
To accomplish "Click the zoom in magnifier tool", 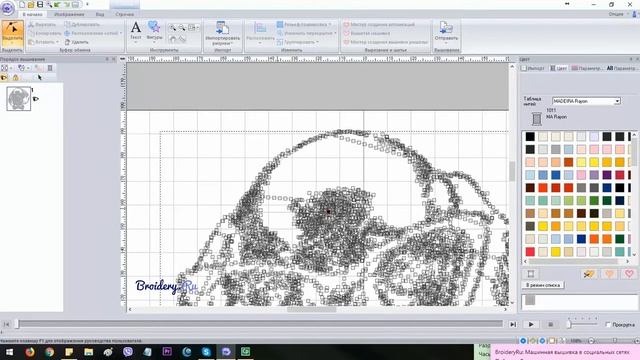I will [x=173, y=28].
